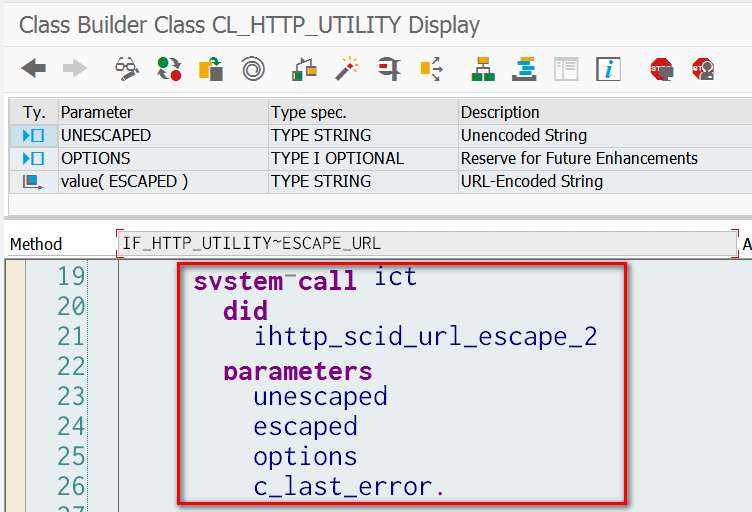This screenshot has height=512, width=752.
Task: Click the Forward arrow toolbar icon
Action: coord(75,69)
